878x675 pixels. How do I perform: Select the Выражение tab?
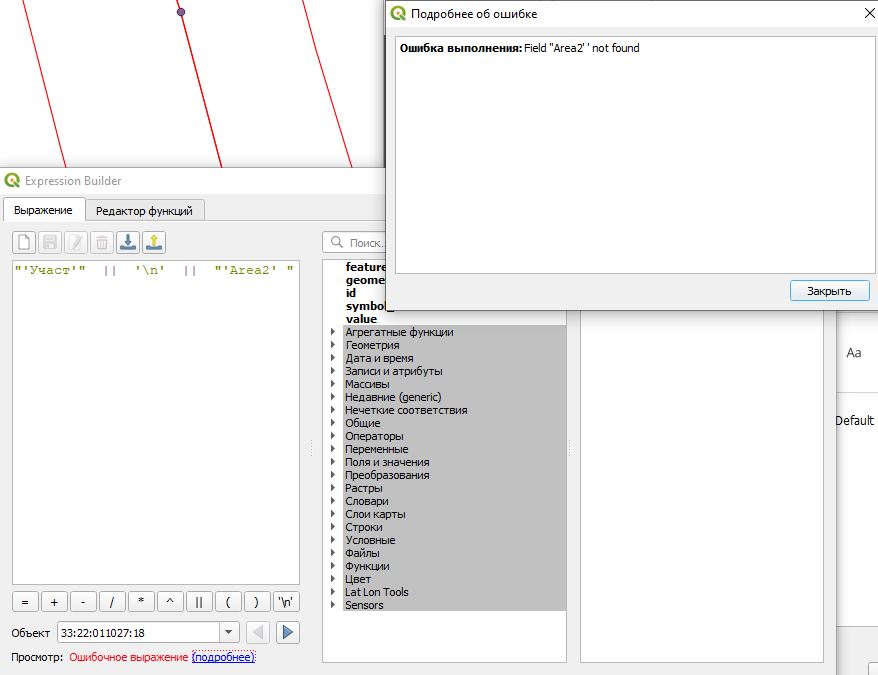pyautogui.click(x=43, y=210)
